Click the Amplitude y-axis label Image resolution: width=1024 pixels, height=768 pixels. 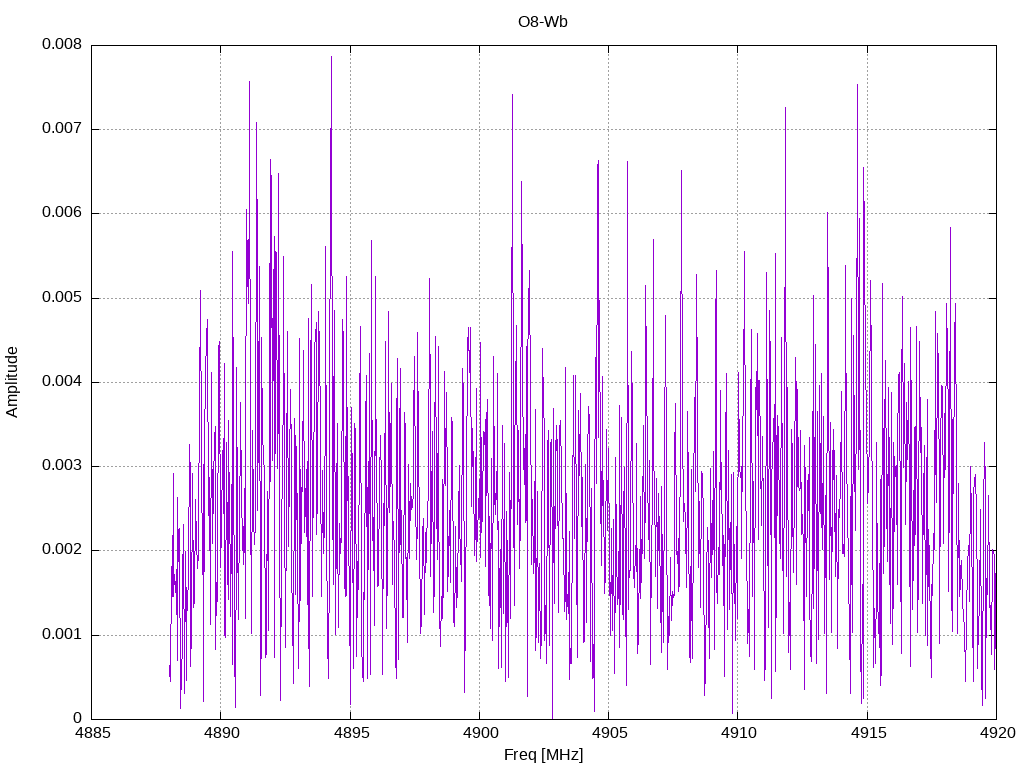point(12,382)
